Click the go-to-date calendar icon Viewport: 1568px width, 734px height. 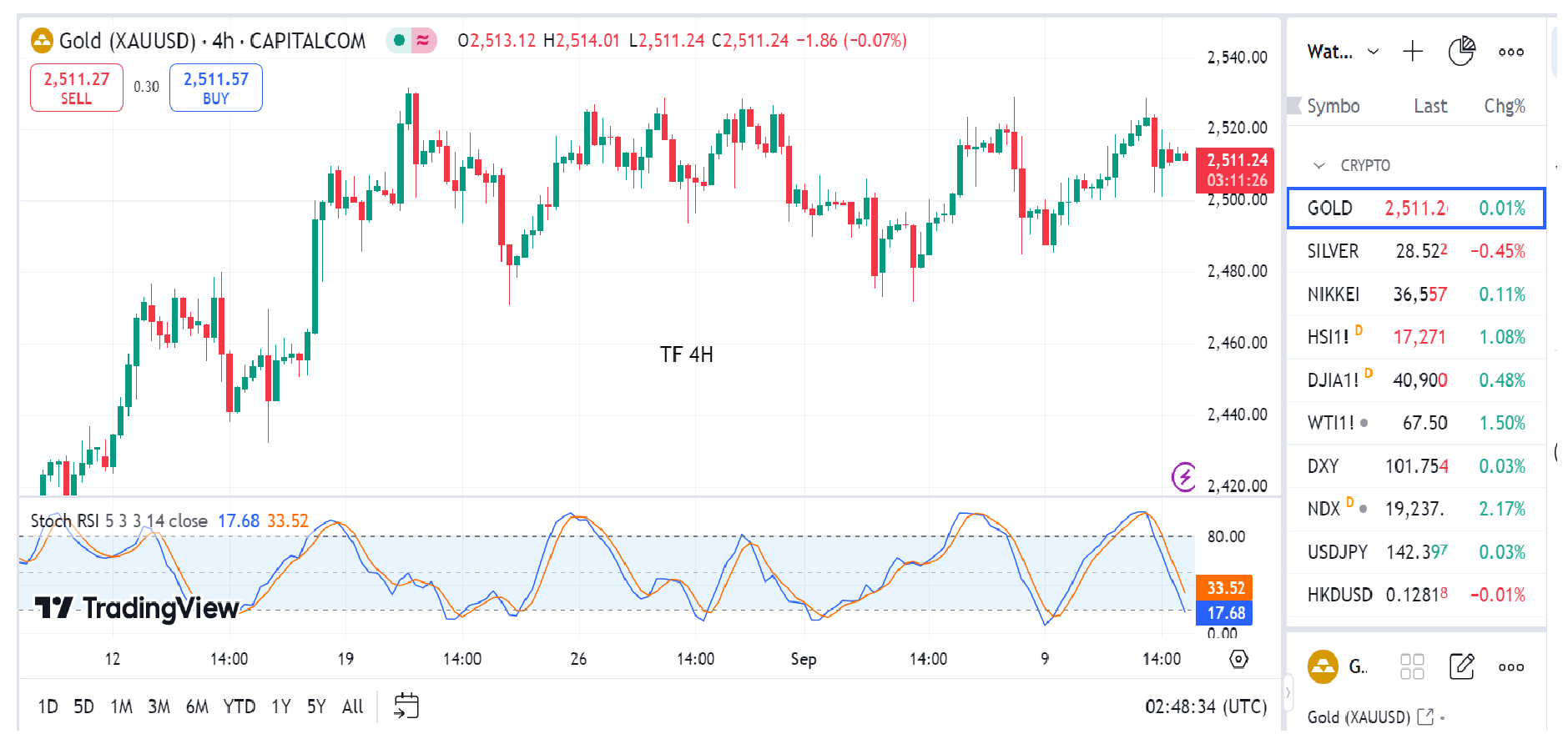coord(406,706)
